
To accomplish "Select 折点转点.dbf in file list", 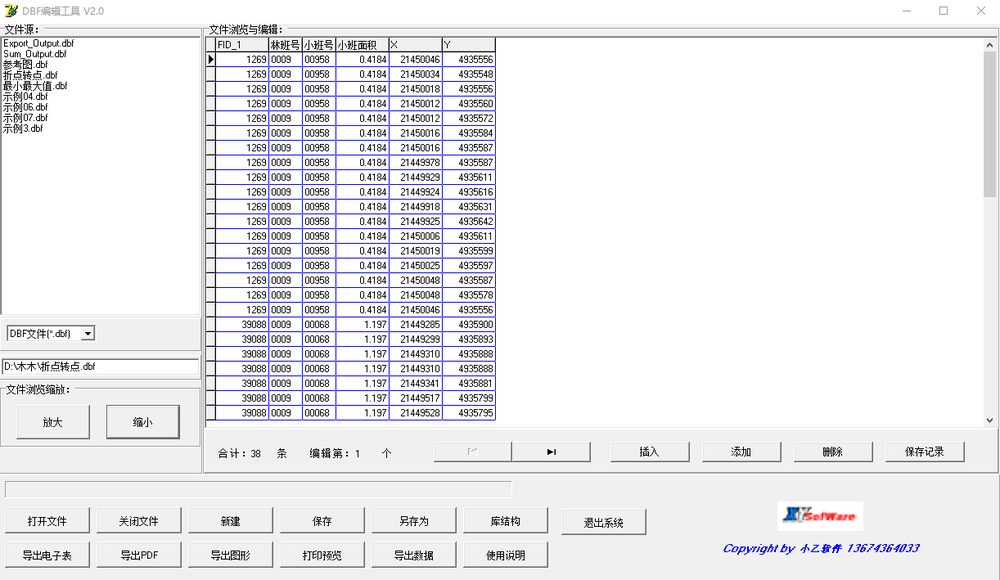I will [x=30, y=75].
